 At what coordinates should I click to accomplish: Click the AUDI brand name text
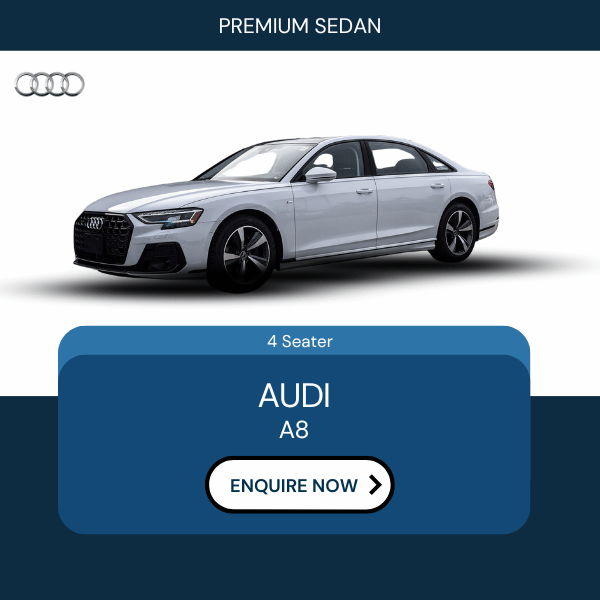pyautogui.click(x=294, y=396)
